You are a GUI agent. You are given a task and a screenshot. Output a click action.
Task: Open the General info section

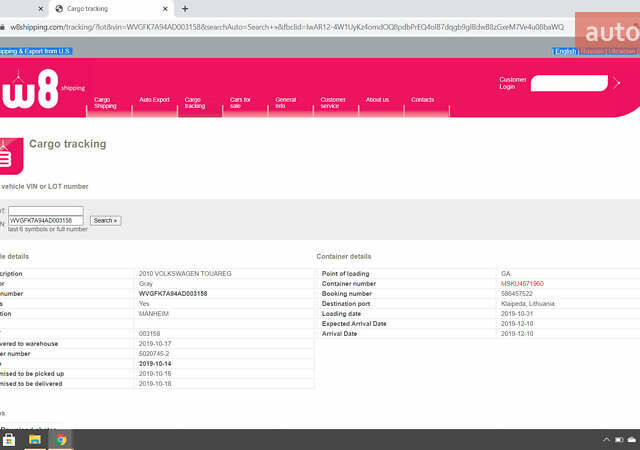click(x=286, y=102)
